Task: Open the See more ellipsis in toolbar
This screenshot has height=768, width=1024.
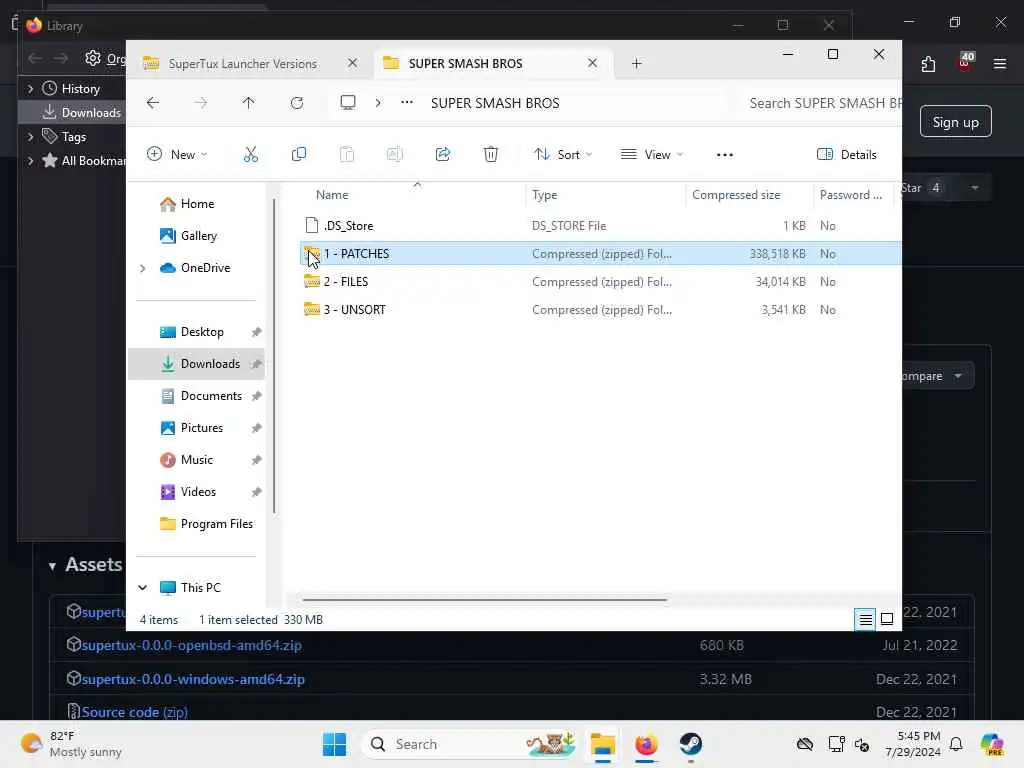Action: [x=725, y=155]
